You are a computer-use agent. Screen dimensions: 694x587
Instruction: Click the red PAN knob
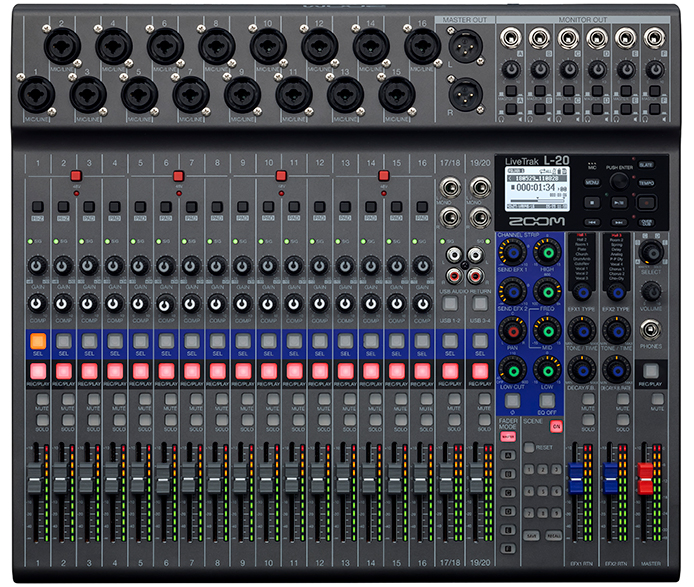click(x=513, y=331)
